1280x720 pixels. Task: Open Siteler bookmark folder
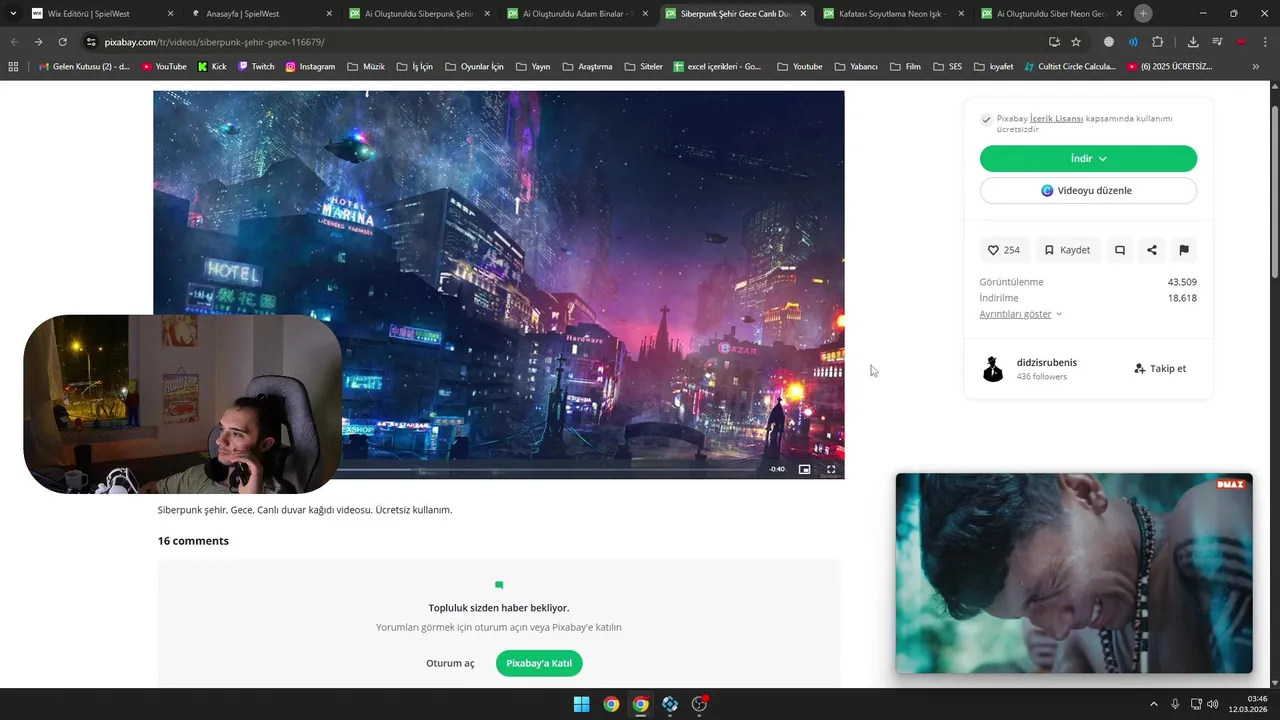tap(643, 67)
